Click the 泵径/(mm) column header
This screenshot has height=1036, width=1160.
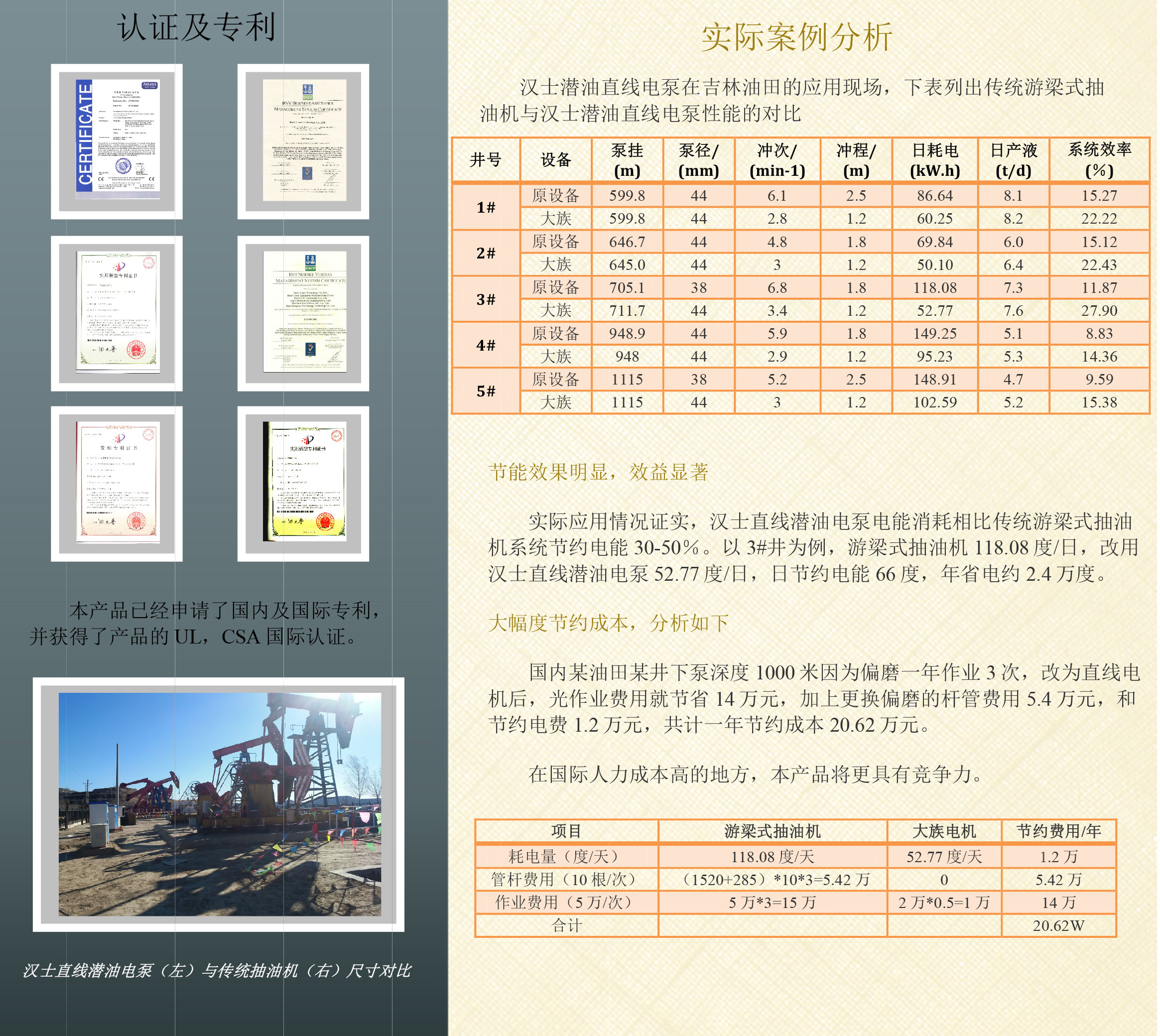point(699,160)
